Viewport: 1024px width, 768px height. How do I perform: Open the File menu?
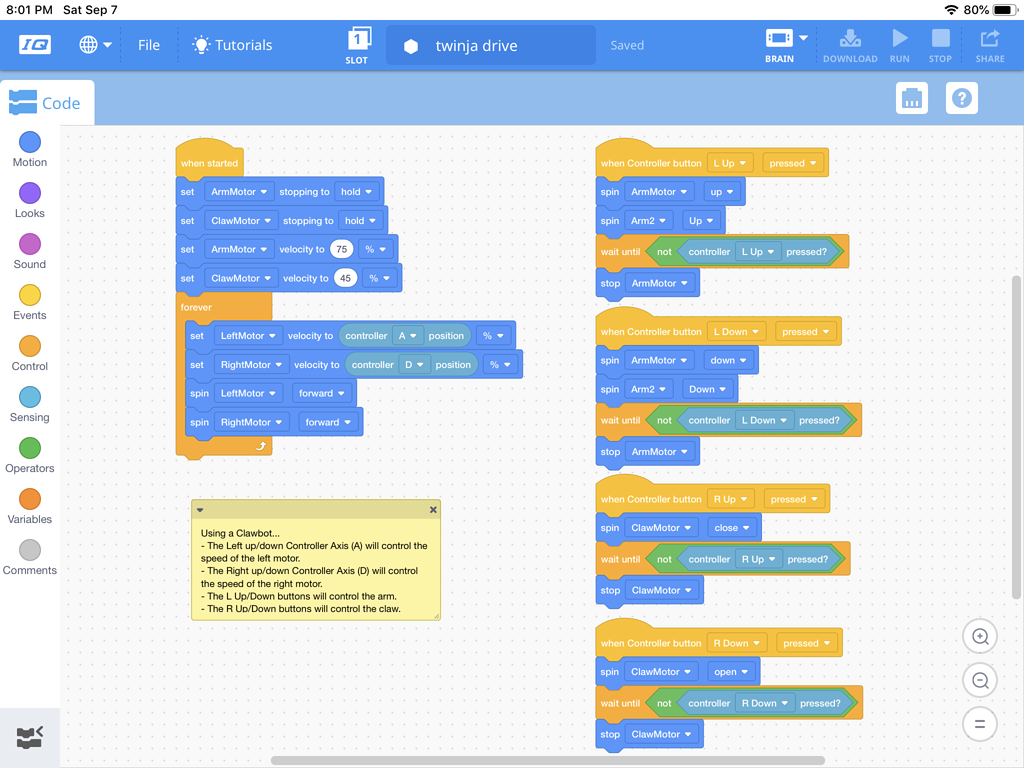(149, 45)
